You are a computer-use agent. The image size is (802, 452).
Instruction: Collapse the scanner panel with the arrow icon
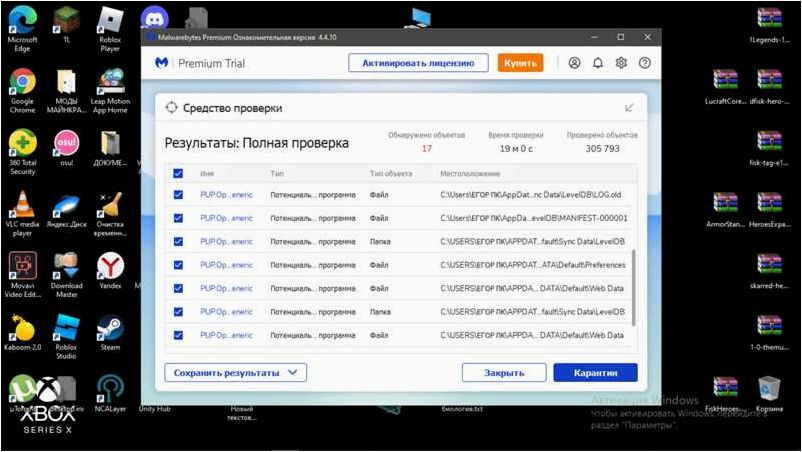point(629,107)
